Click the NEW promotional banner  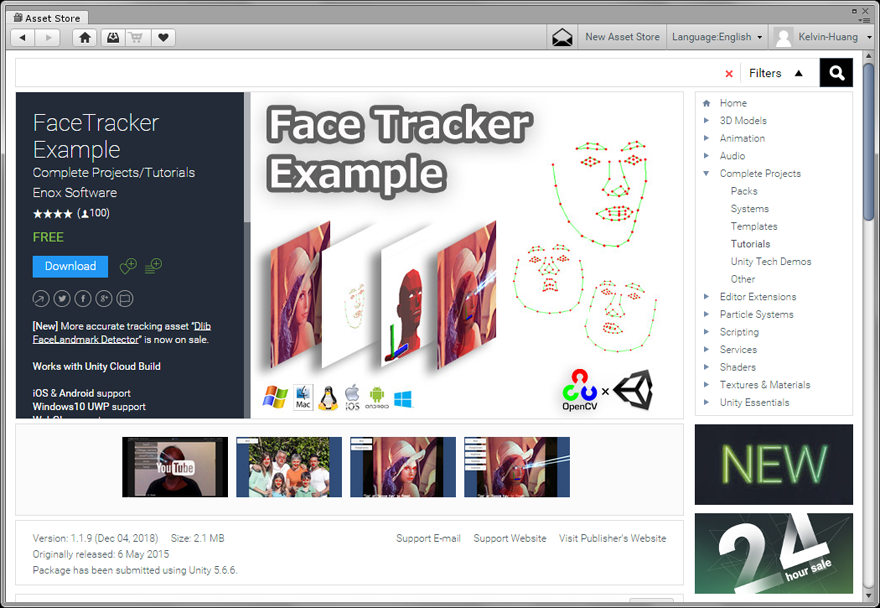[773, 464]
